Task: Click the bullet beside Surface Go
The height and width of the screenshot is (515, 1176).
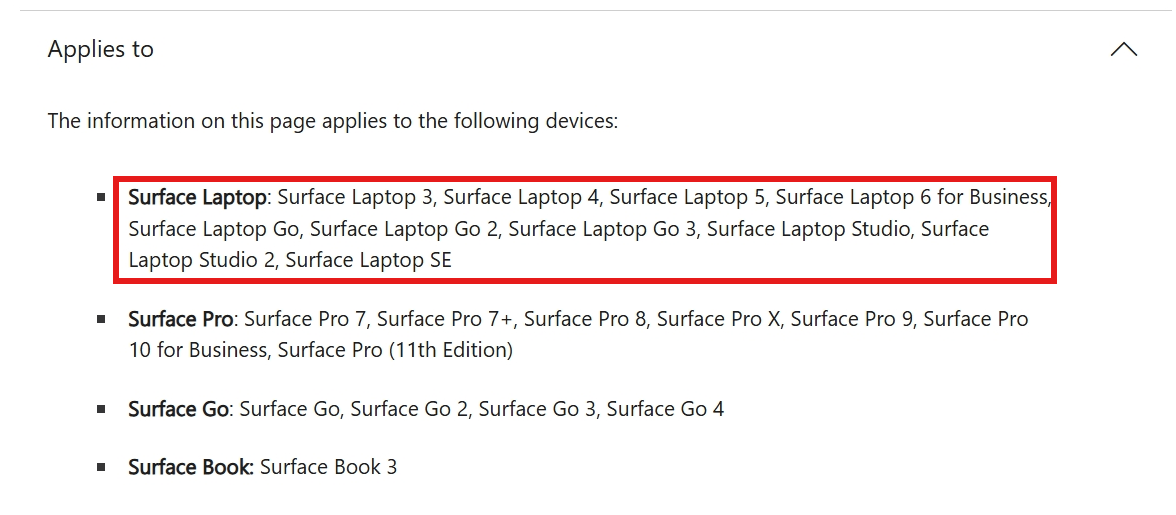Action: (101, 409)
